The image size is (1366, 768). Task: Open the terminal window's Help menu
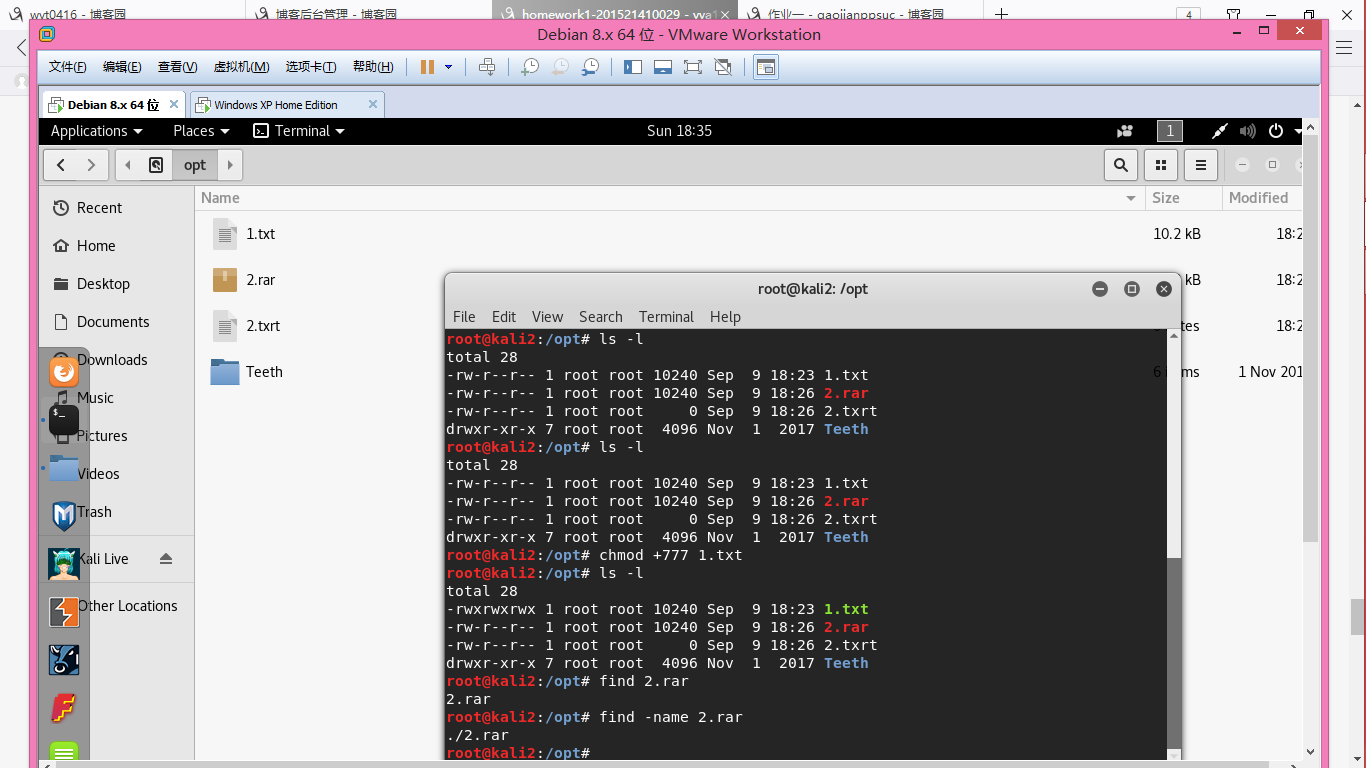point(725,317)
